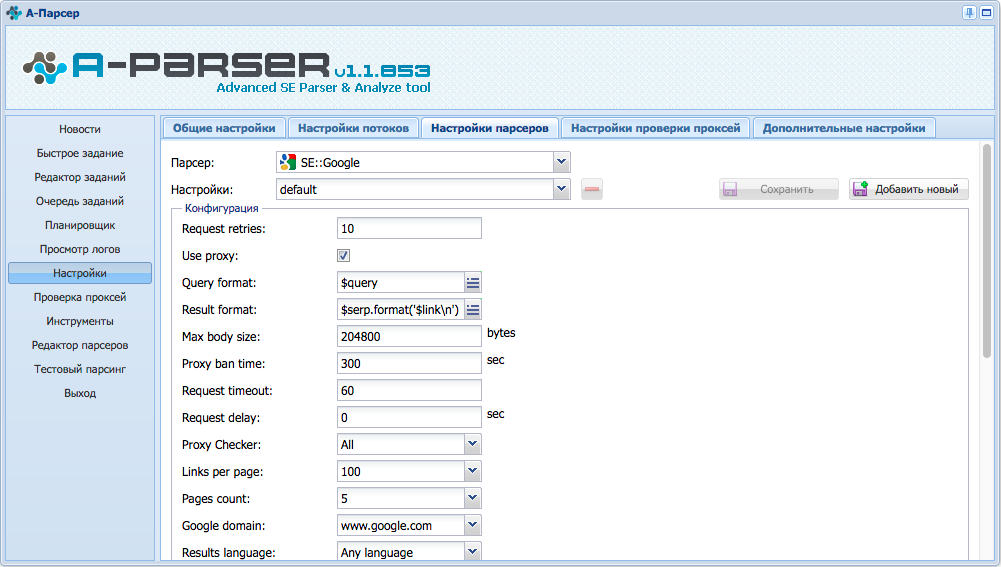1001x567 pixels.
Task: Open the Results language dropdown
Action: 472,552
